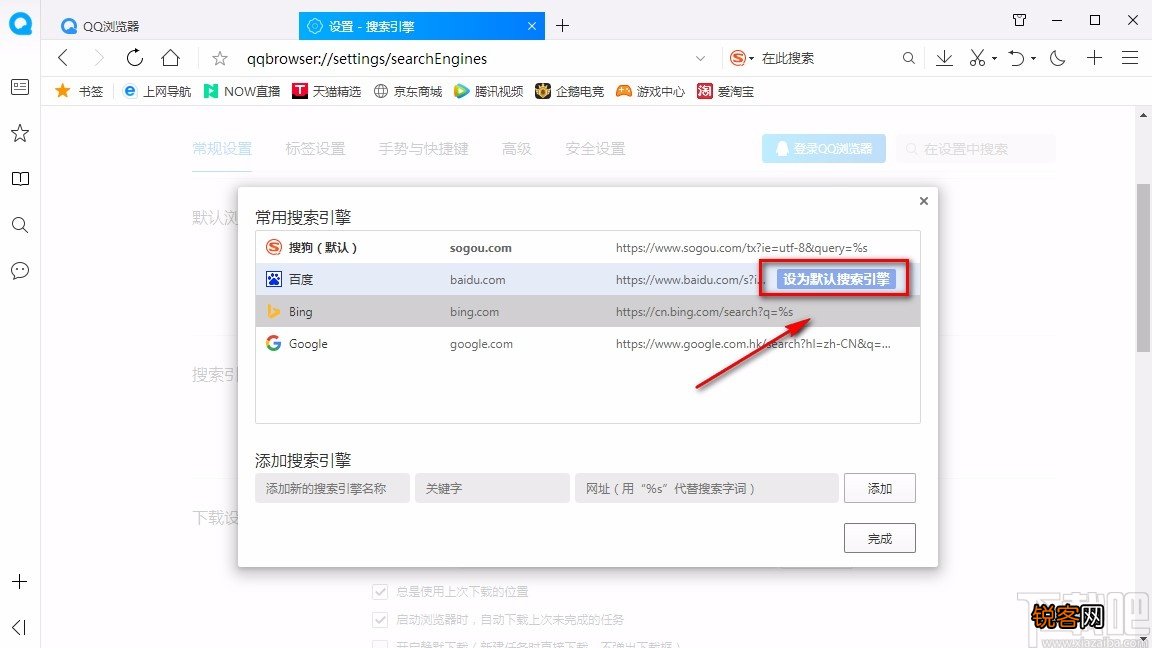Open the 京东商城 bookmark
This screenshot has height=648, width=1152.
tap(408, 91)
